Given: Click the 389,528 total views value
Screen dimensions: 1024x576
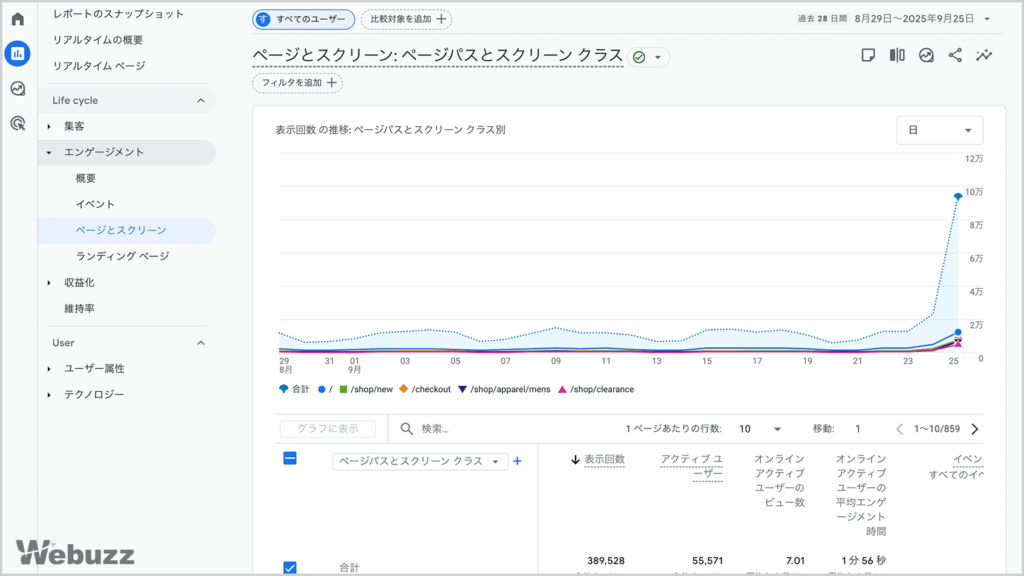Looking at the screenshot, I should tap(605, 560).
